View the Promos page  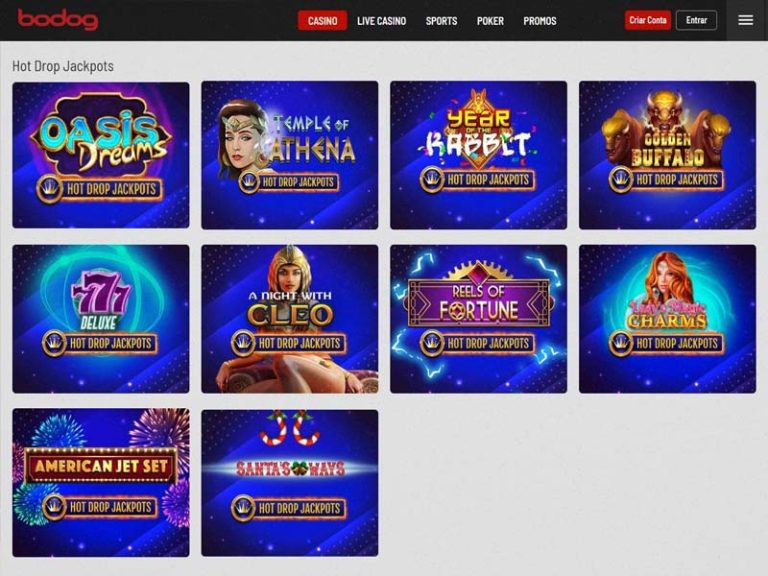pos(540,21)
